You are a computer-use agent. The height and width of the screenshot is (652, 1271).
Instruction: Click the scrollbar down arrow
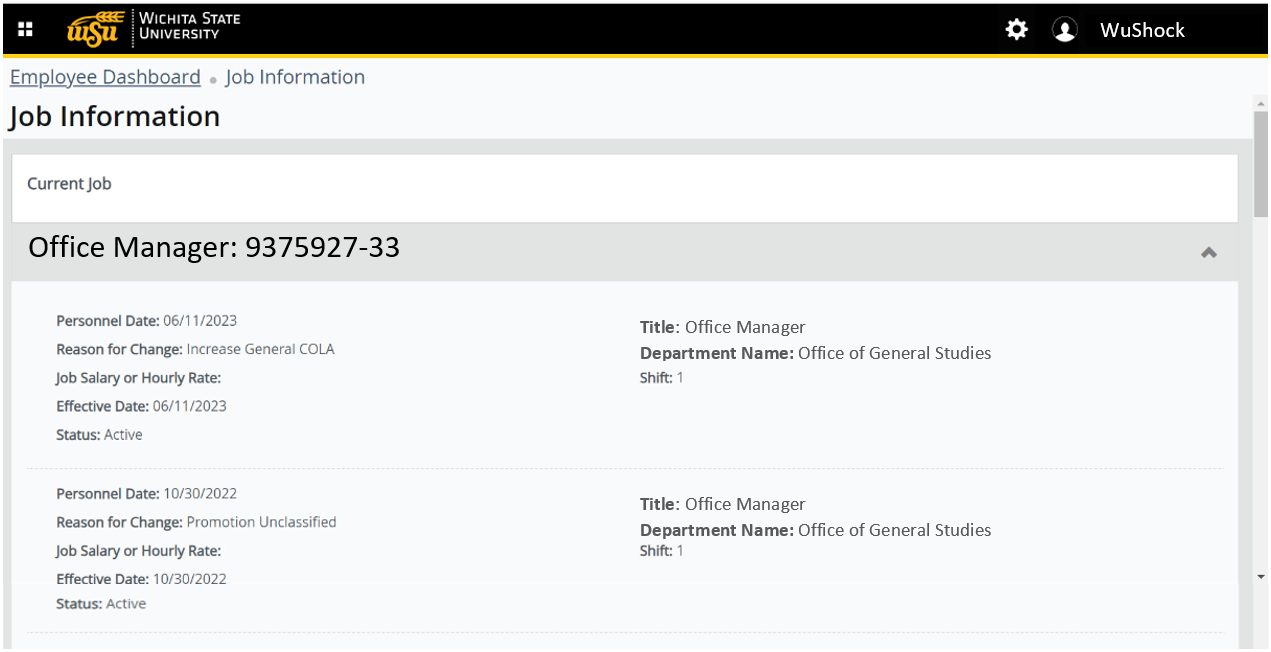point(1261,577)
